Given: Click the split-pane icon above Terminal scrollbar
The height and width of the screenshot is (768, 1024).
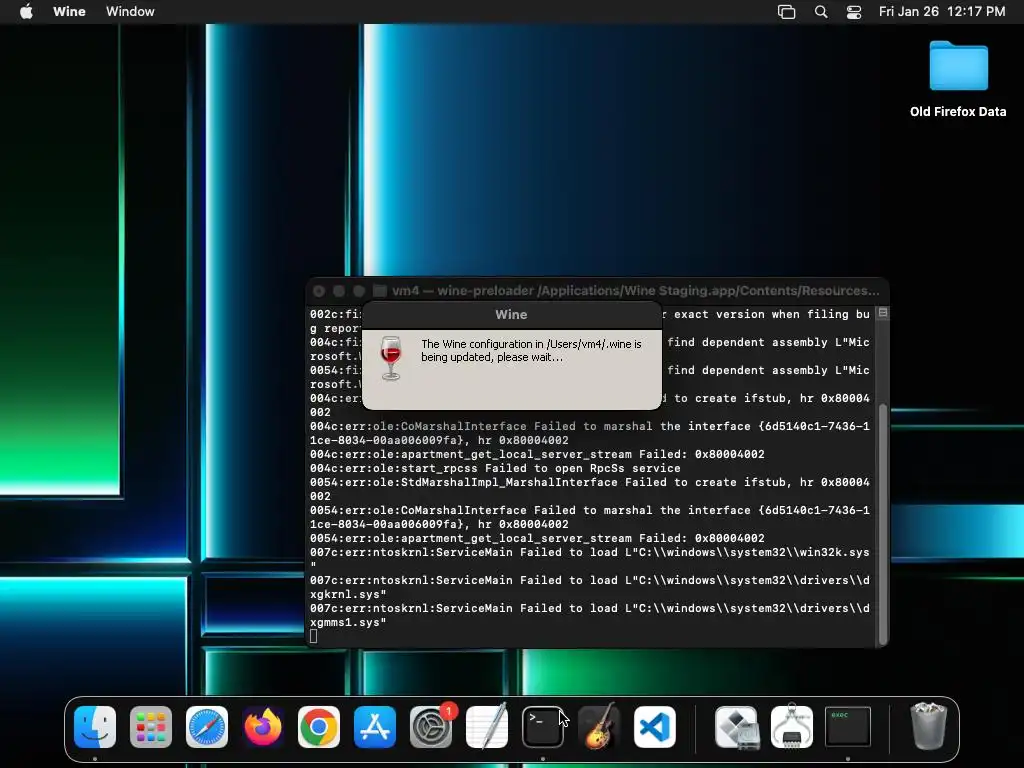Looking at the screenshot, I should (x=883, y=313).
